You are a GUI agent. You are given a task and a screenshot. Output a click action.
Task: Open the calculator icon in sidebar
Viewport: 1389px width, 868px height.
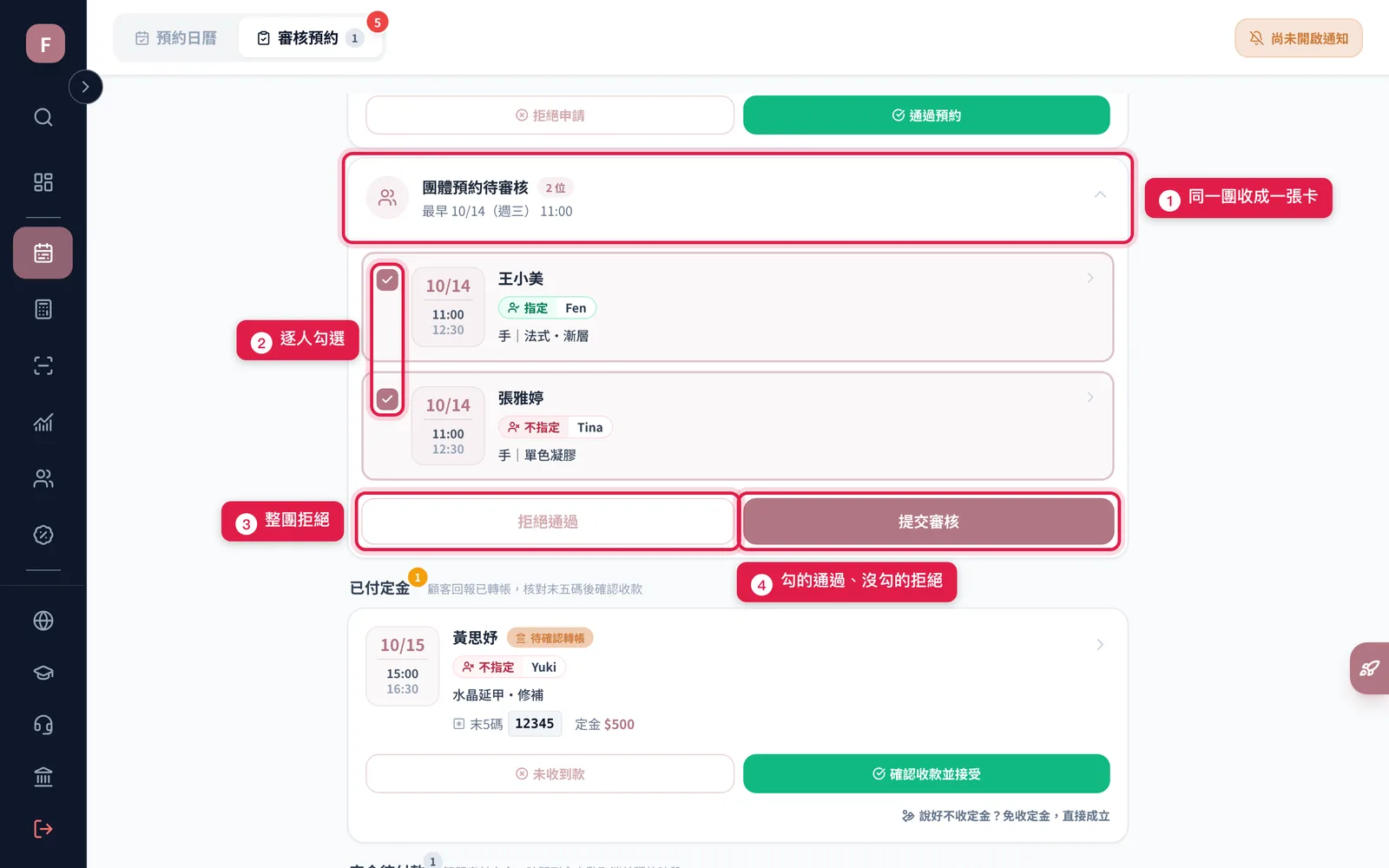point(43,309)
